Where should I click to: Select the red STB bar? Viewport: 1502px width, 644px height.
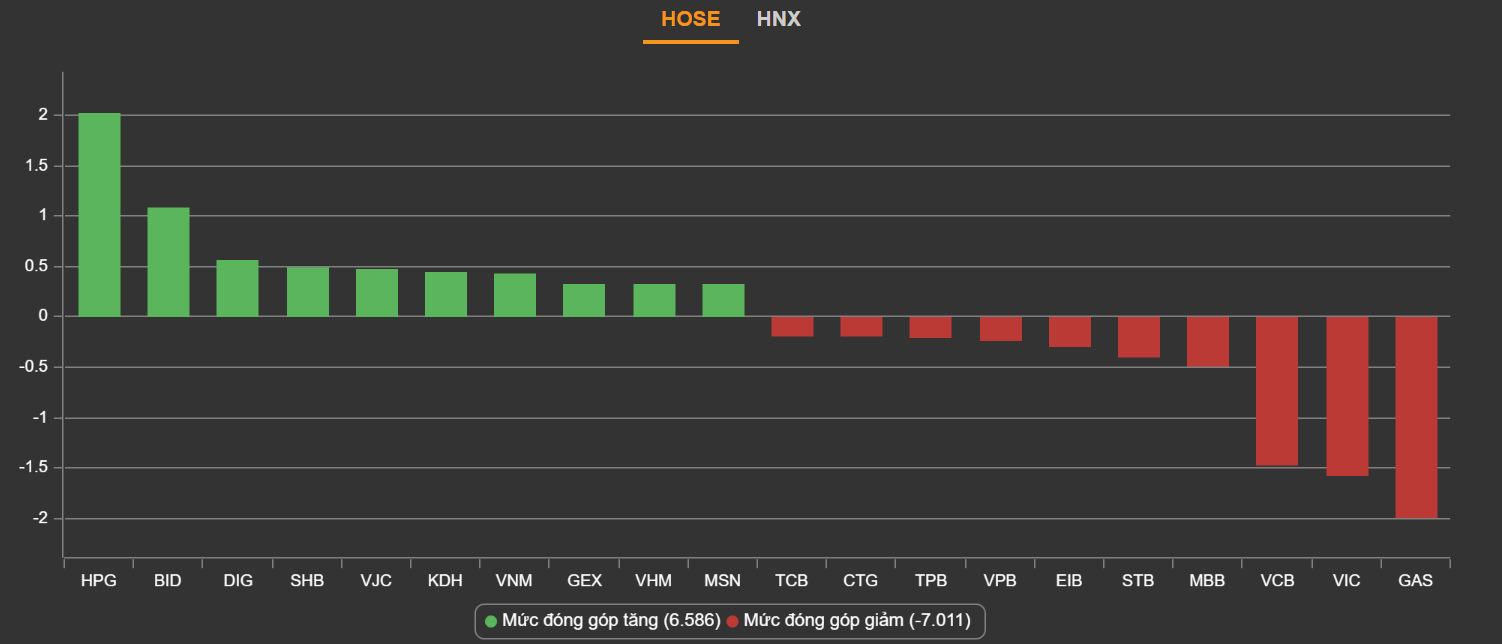tap(1139, 337)
